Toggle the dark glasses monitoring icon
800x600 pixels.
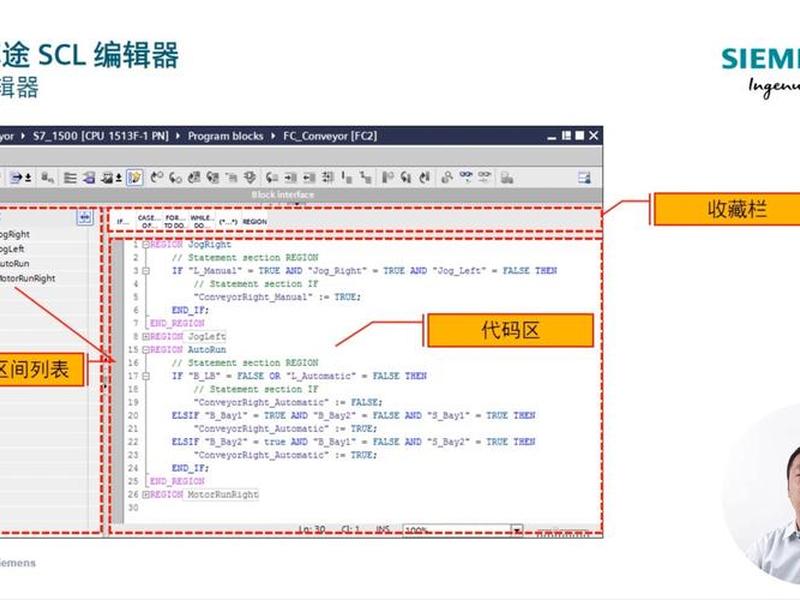coord(465,177)
